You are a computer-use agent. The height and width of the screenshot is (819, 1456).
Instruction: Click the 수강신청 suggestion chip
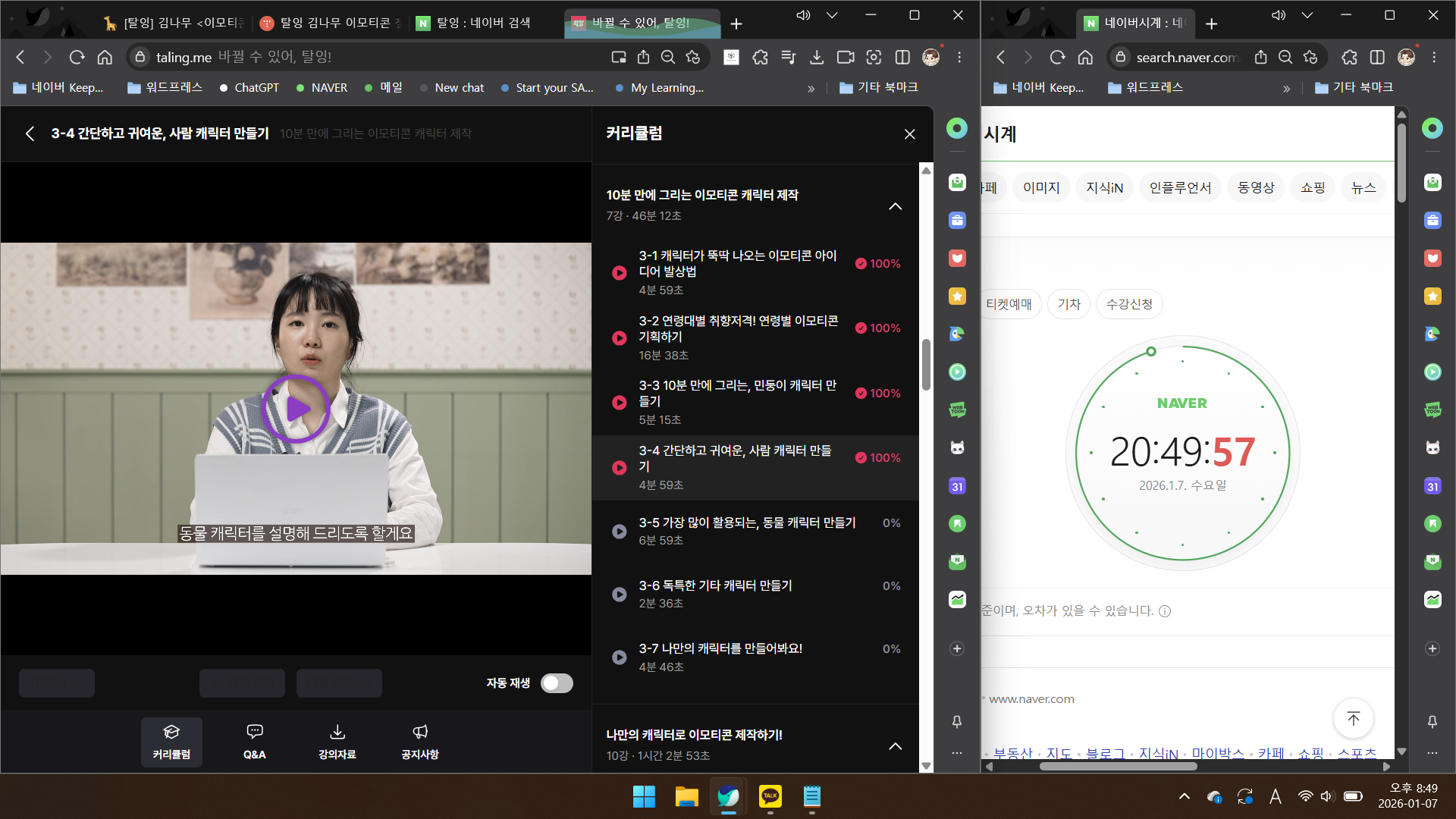point(1129,304)
